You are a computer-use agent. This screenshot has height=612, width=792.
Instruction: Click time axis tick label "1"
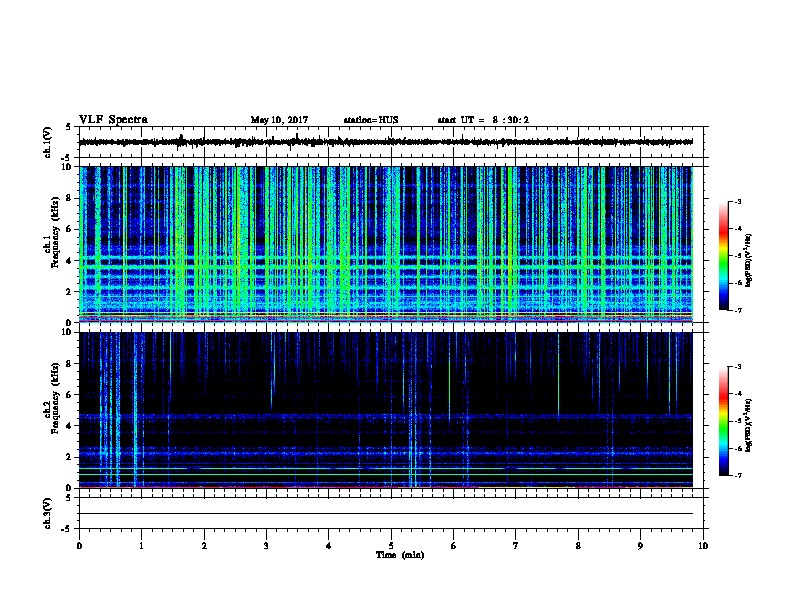click(x=141, y=546)
